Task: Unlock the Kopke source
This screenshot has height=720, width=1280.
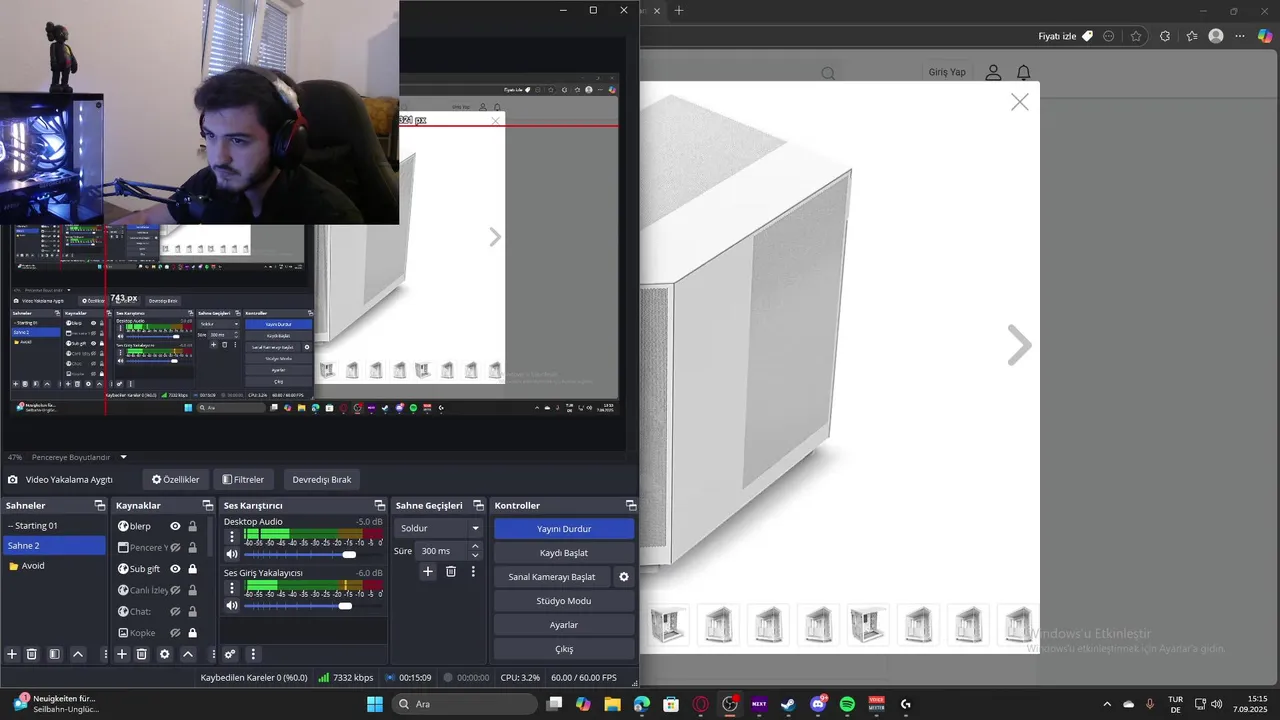Action: click(192, 633)
